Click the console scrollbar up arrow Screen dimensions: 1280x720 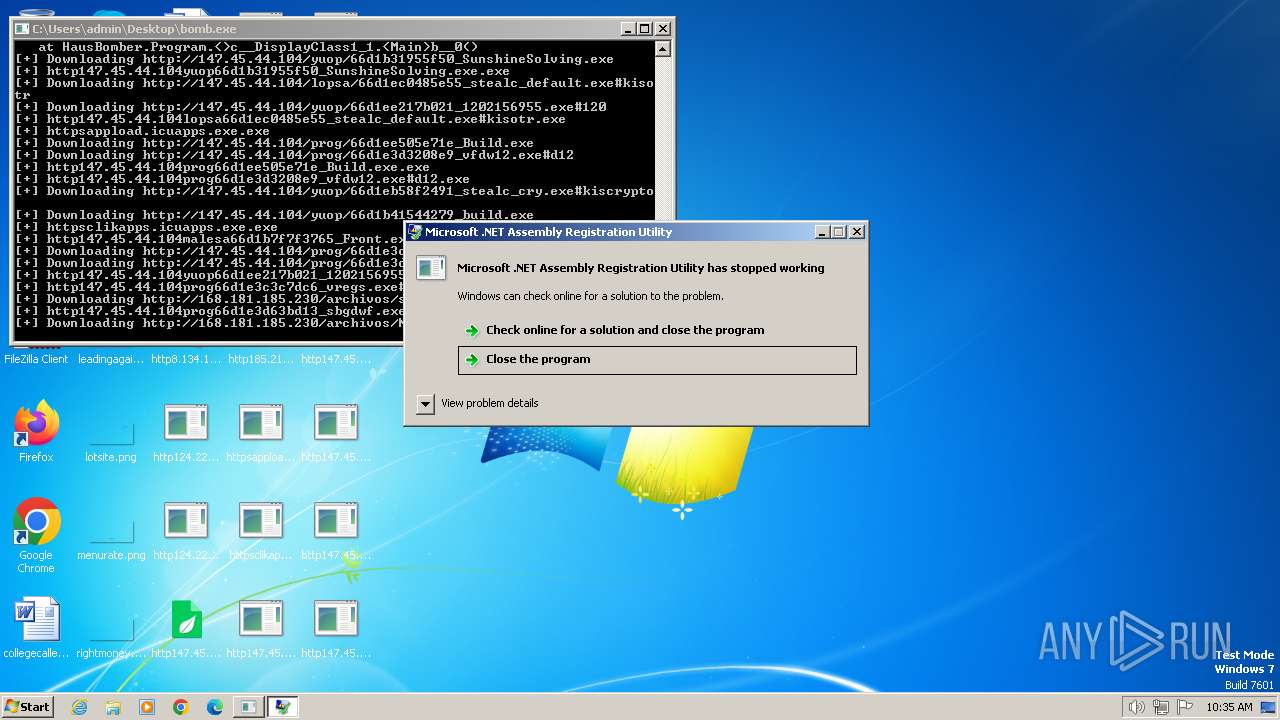click(662, 48)
